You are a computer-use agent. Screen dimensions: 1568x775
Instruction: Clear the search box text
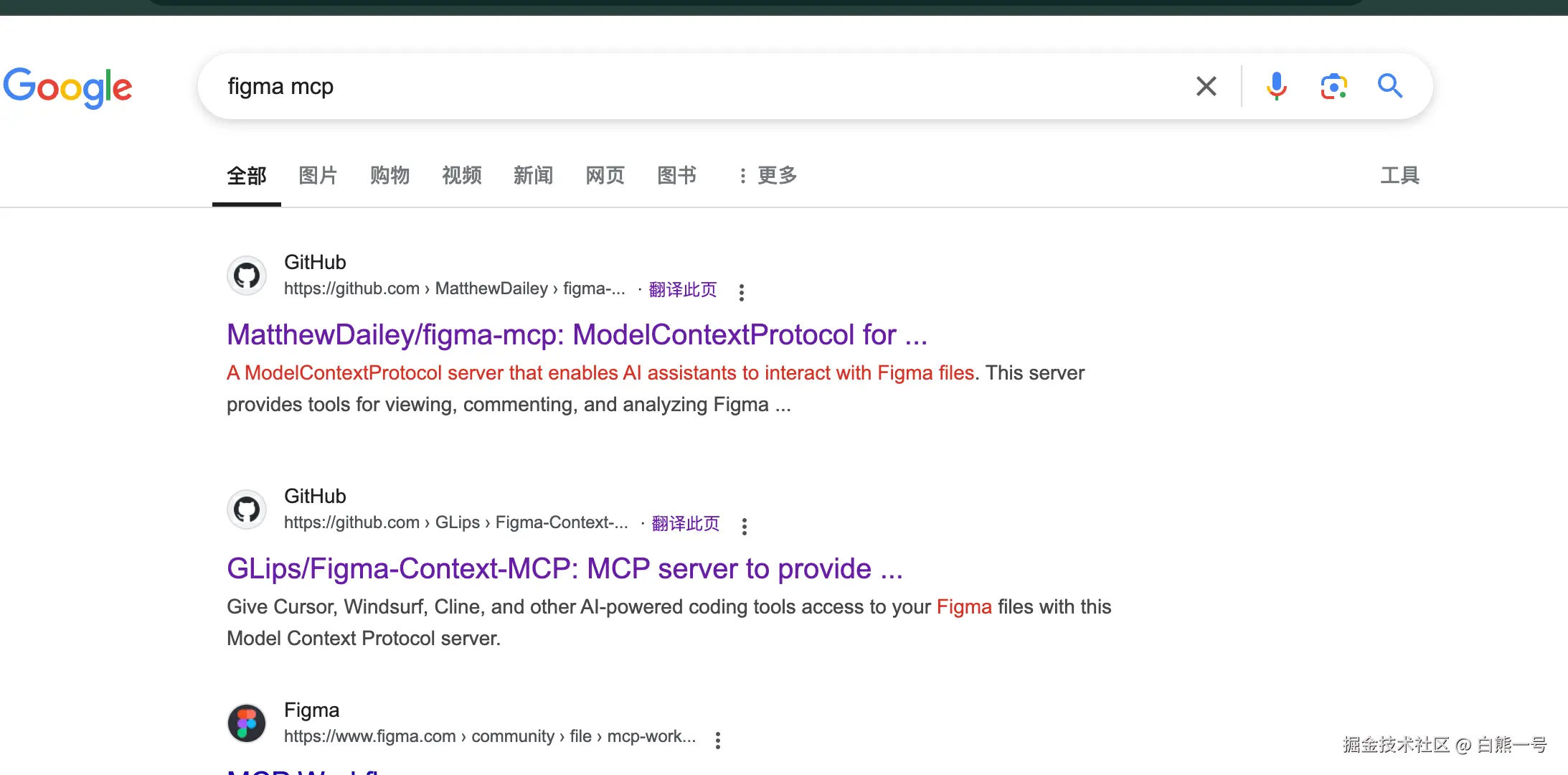(1206, 86)
